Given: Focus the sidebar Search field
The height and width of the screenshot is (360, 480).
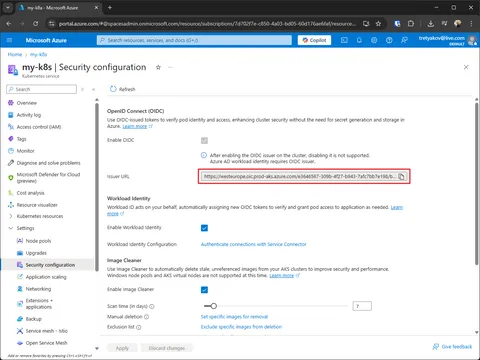Looking at the screenshot, I should coord(41,89).
